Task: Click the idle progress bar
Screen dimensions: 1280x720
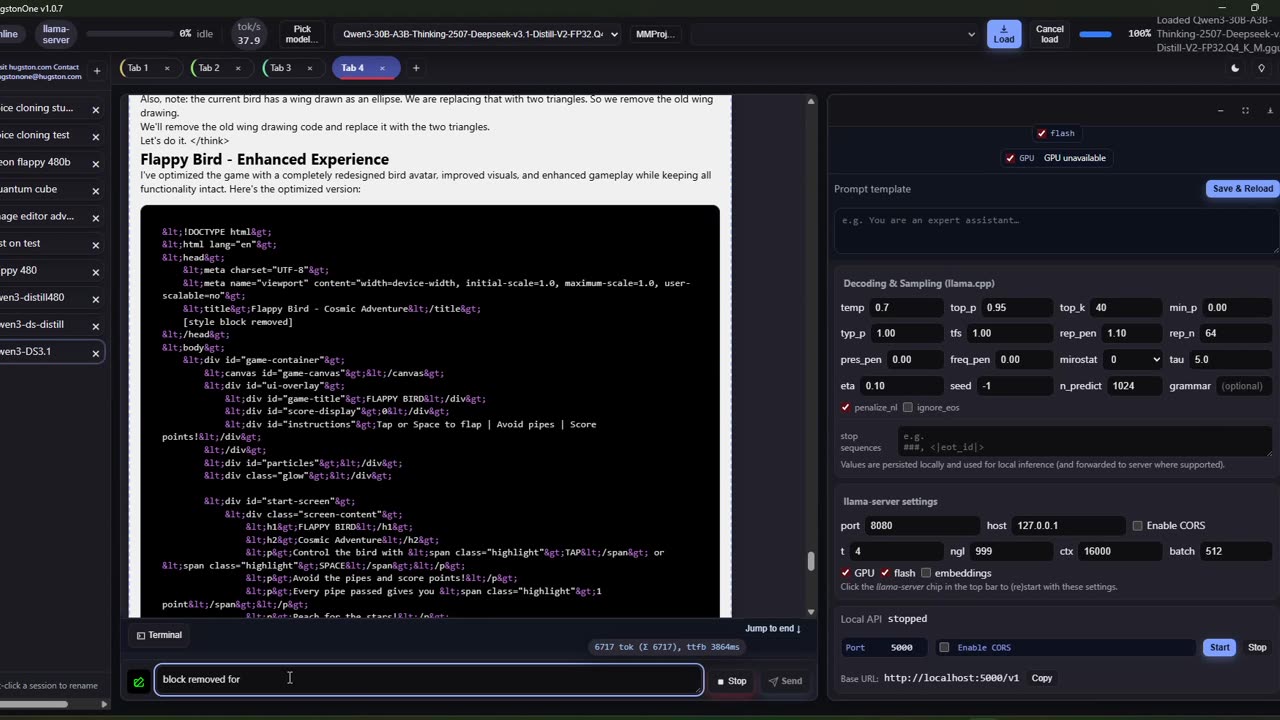Action: click(x=130, y=34)
